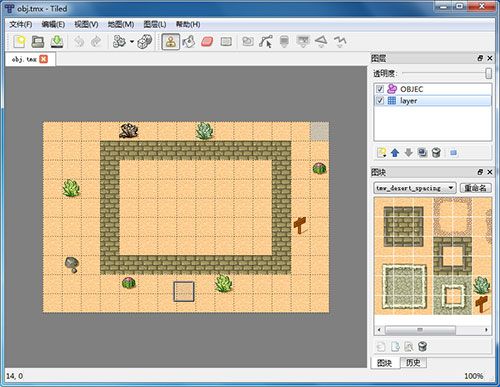Move the selected layer up
500x387 pixels.
tap(395, 153)
